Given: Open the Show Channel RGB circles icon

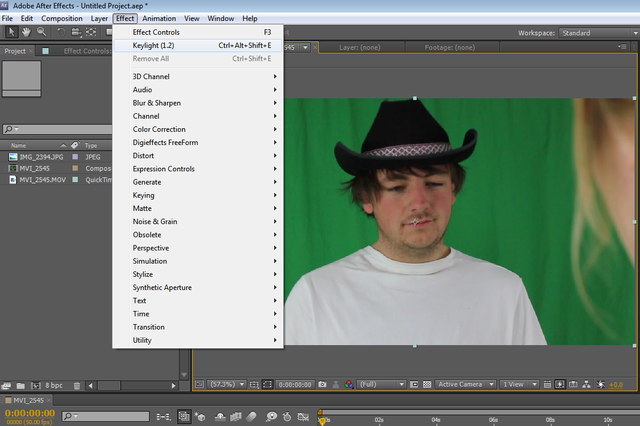Looking at the screenshot, I should point(349,384).
